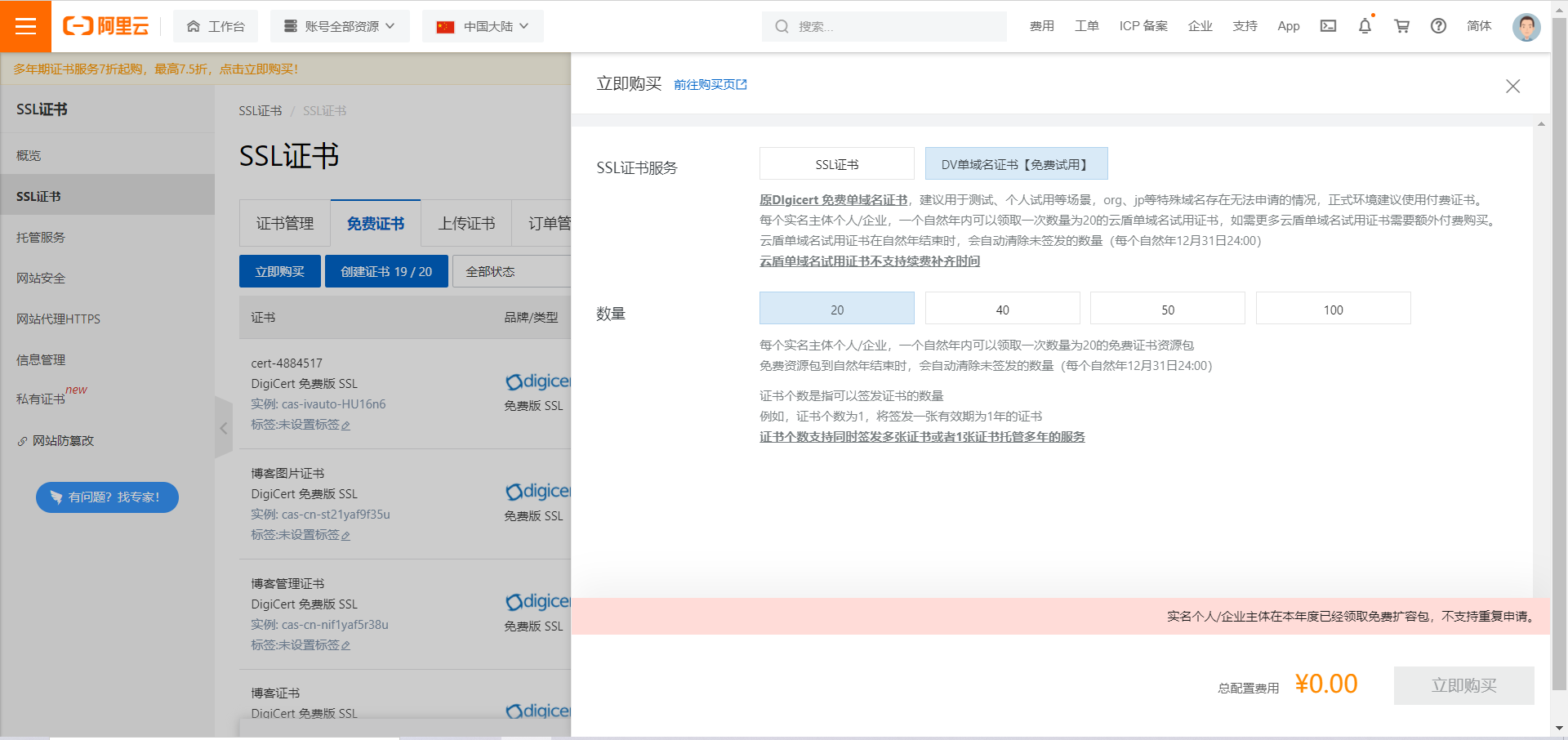Select the SSL证书 service option
This screenshot has width=1568, height=740.
836,163
